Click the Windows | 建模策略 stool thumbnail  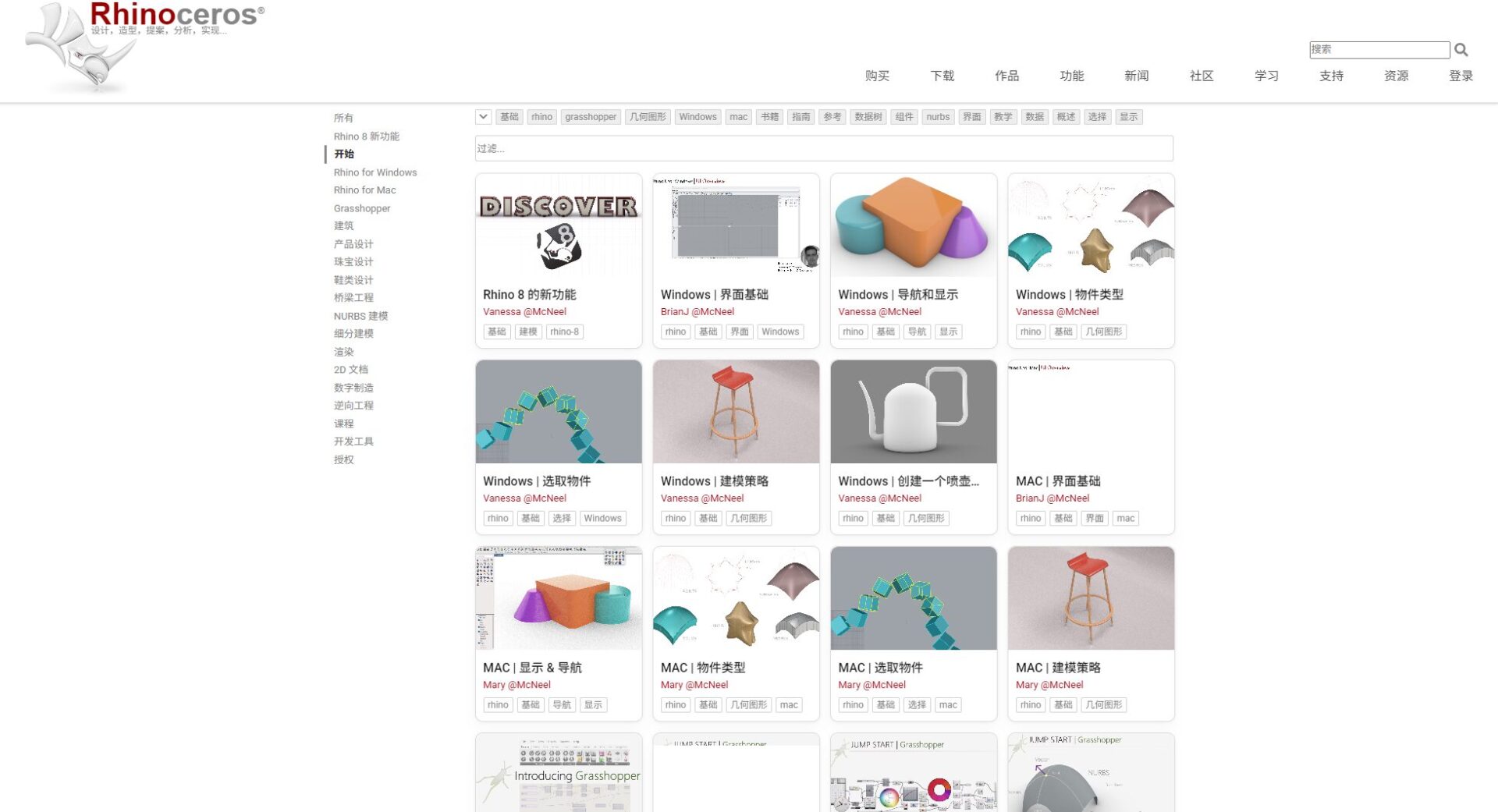[x=735, y=411]
